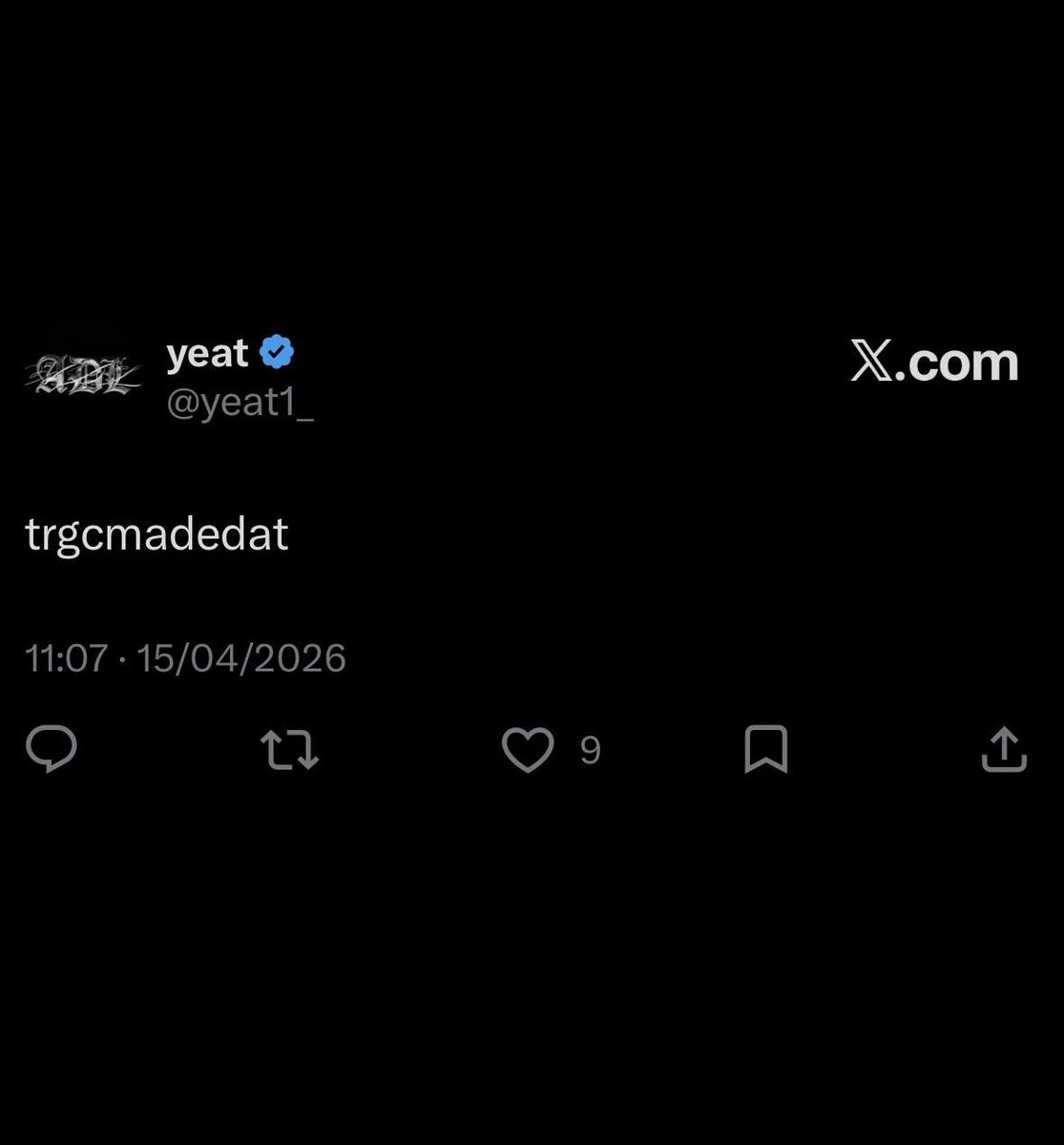Click the .com watermark text

point(957,363)
